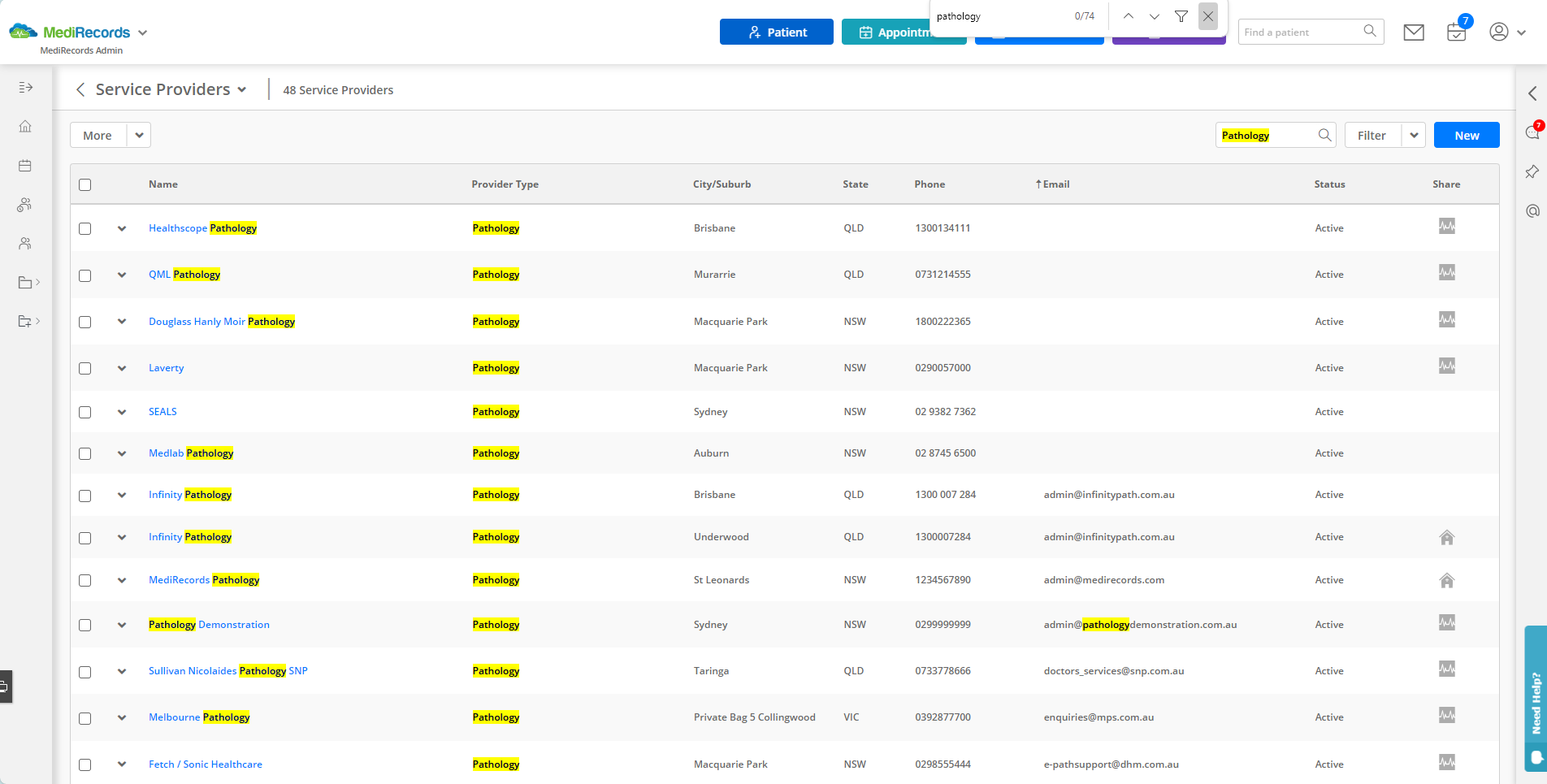Sort table by Status column
The width and height of the screenshot is (1547, 784).
[x=1329, y=184]
